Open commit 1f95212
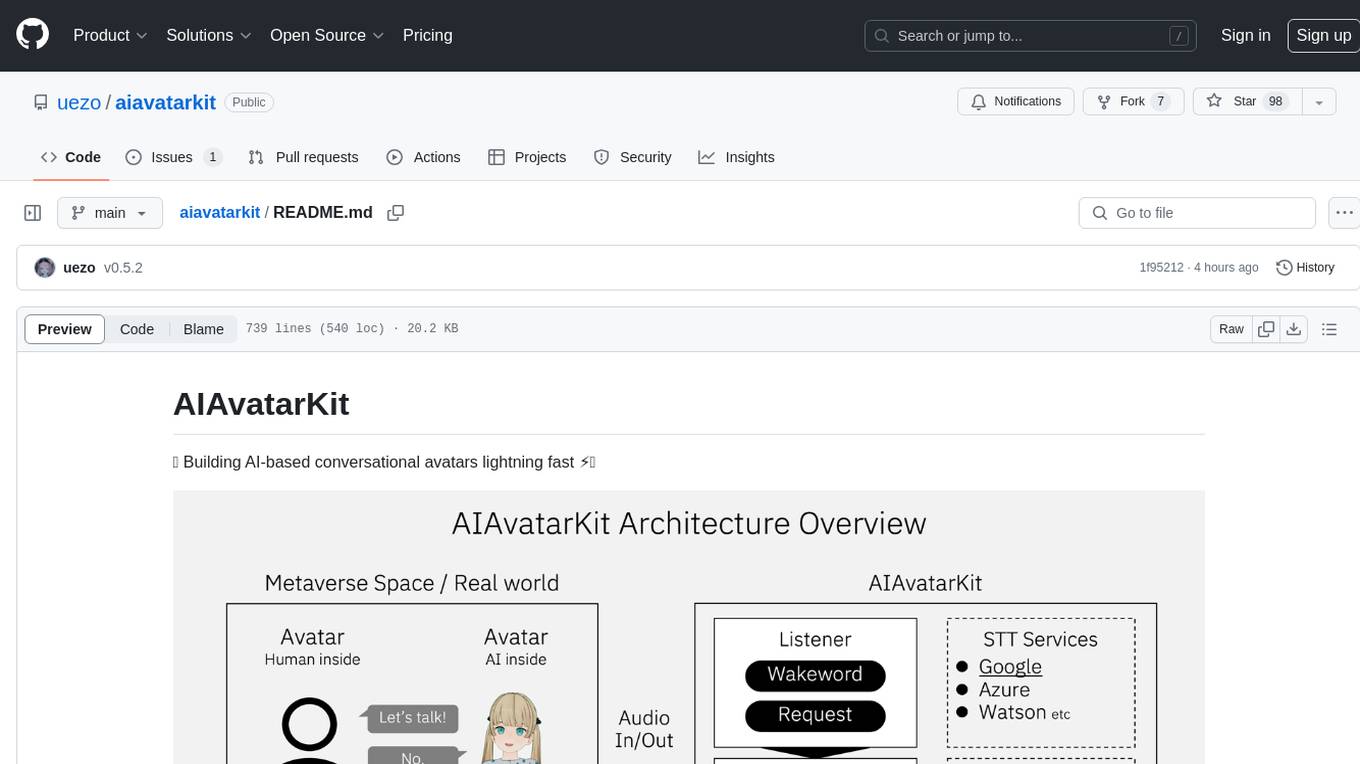 point(1161,268)
